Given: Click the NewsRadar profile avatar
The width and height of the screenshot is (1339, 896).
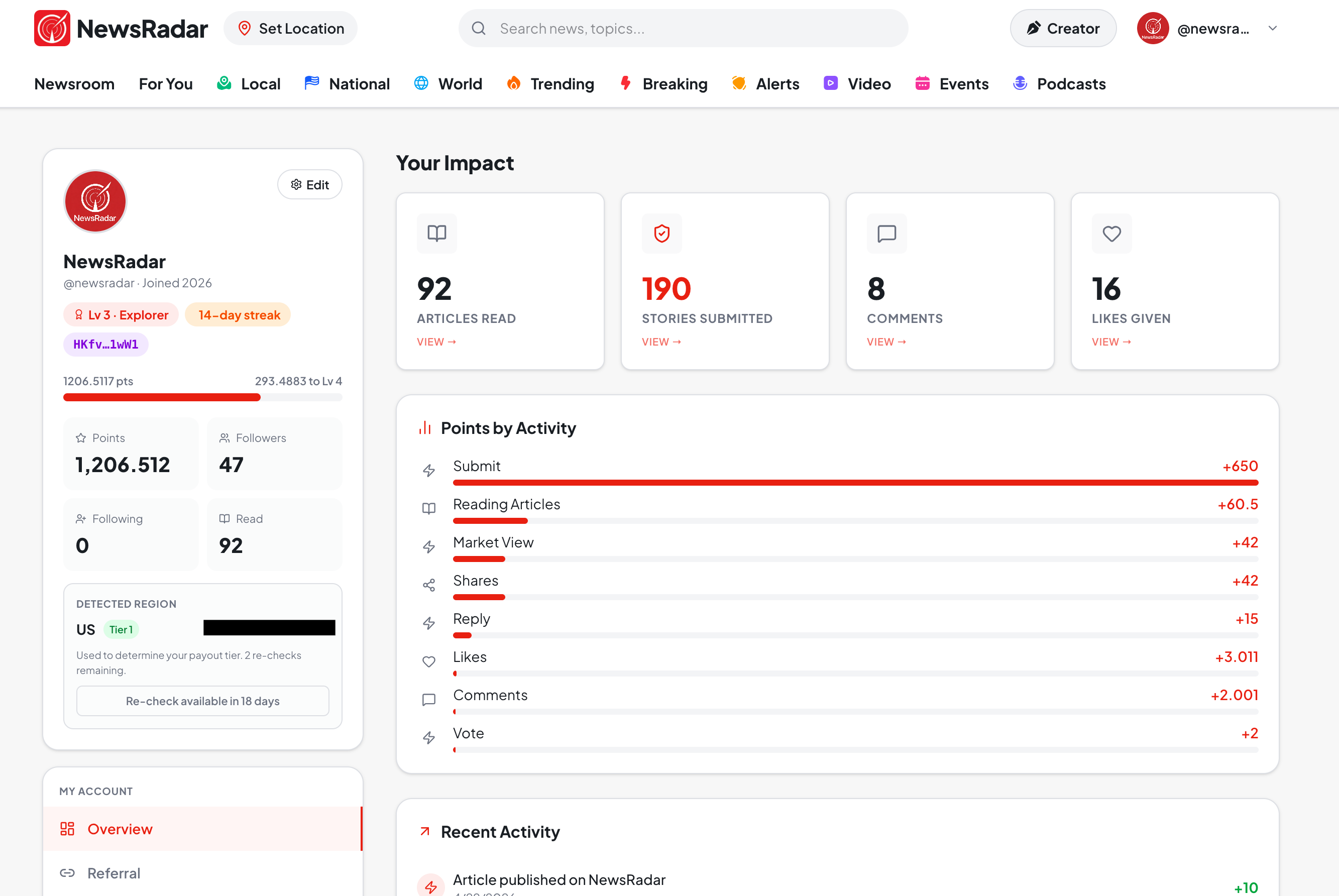Looking at the screenshot, I should pyautogui.click(x=95, y=201).
